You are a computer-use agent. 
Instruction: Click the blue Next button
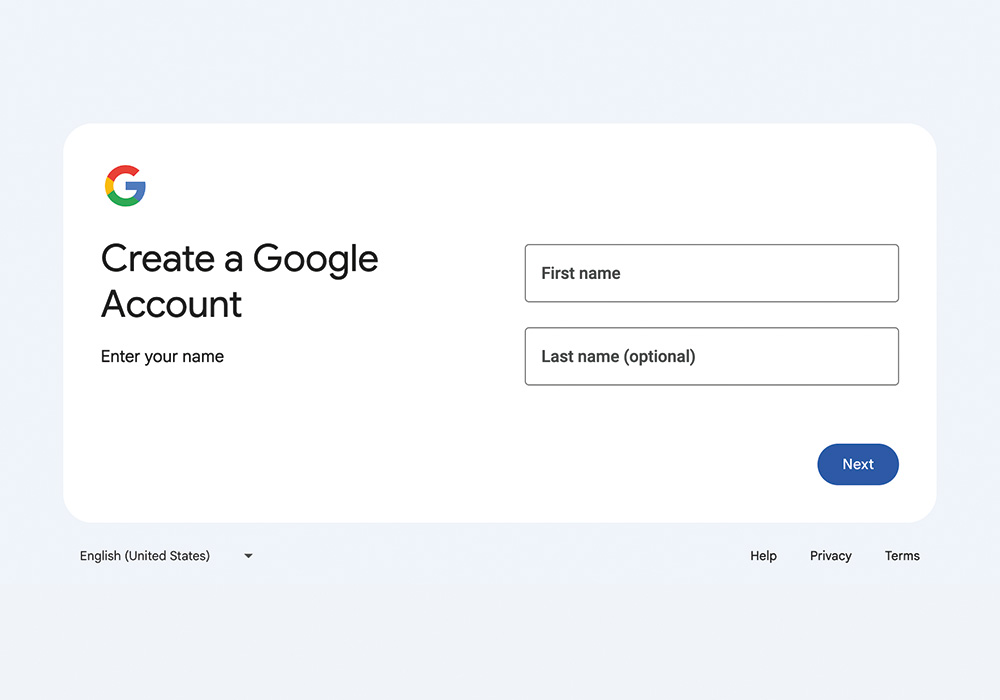(858, 464)
